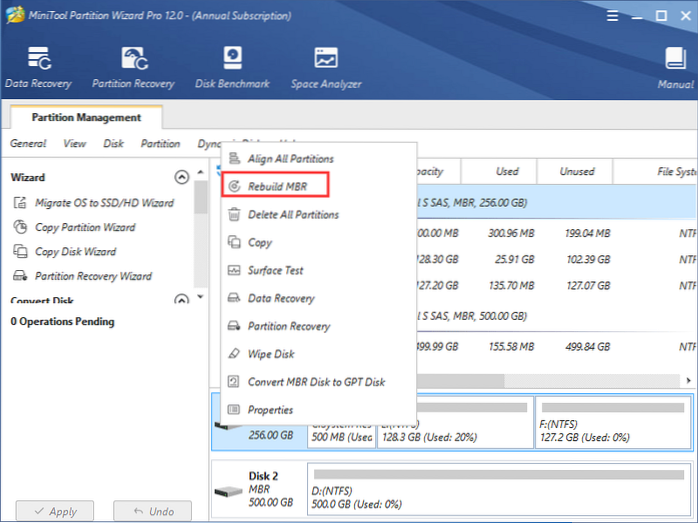The height and width of the screenshot is (523, 698).
Task: Select Wipe Disk from the context menu
Action: pyautogui.click(x=271, y=354)
